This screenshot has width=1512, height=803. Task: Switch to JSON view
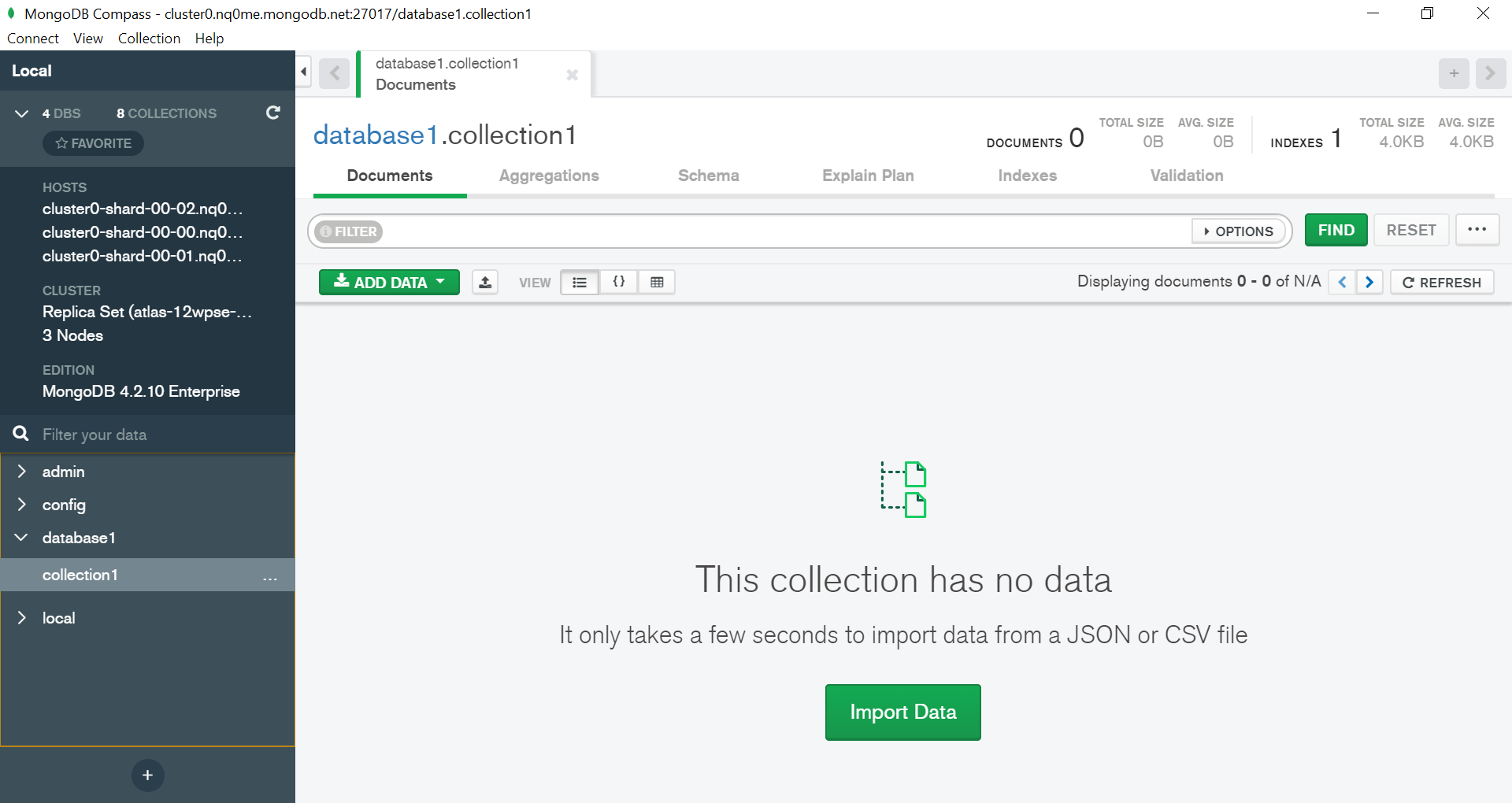click(619, 282)
